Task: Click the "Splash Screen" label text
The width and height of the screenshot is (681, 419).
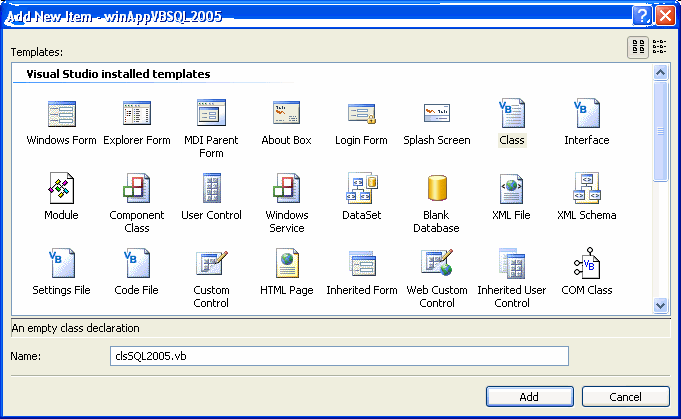Action: [x=437, y=140]
